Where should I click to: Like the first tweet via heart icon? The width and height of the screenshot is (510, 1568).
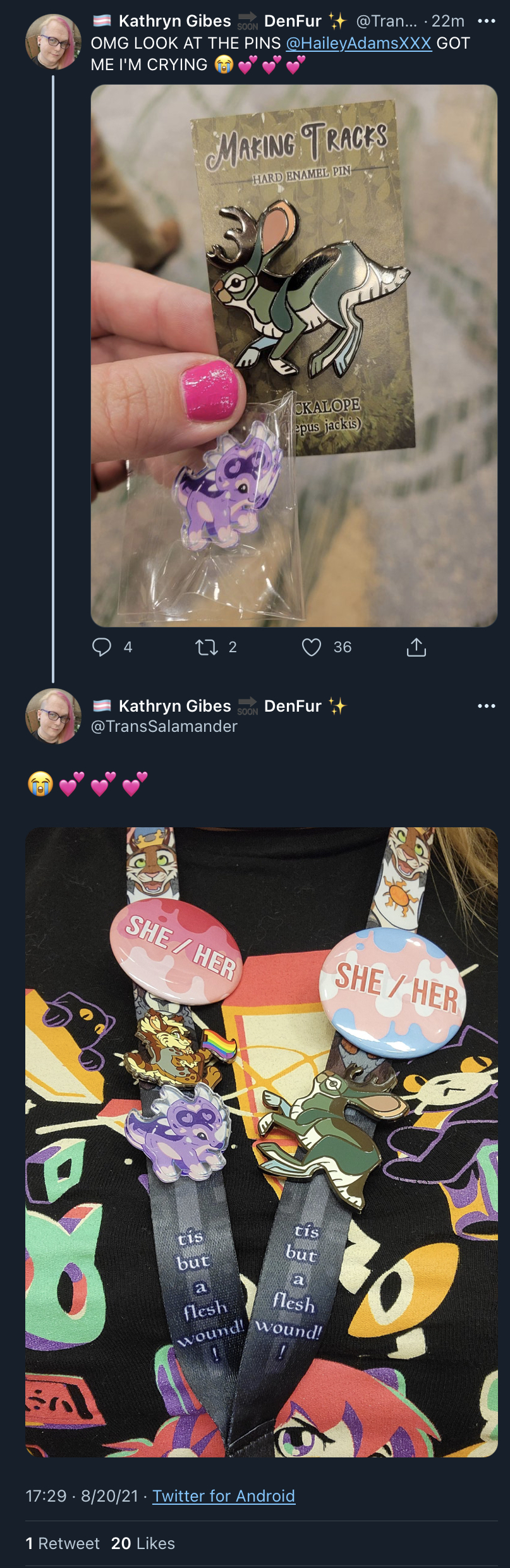click(312, 647)
